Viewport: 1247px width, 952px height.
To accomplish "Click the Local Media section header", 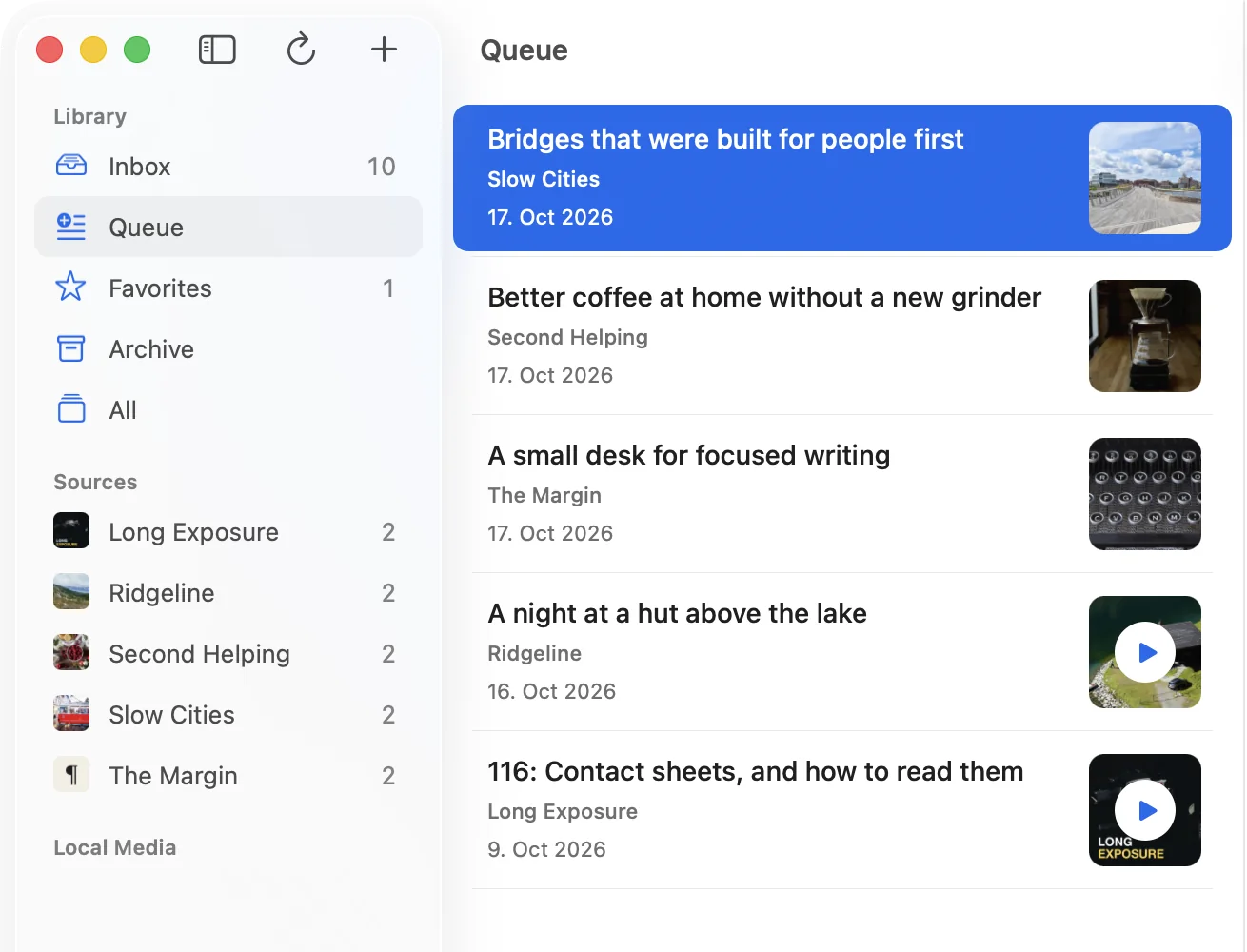I will click(x=115, y=847).
